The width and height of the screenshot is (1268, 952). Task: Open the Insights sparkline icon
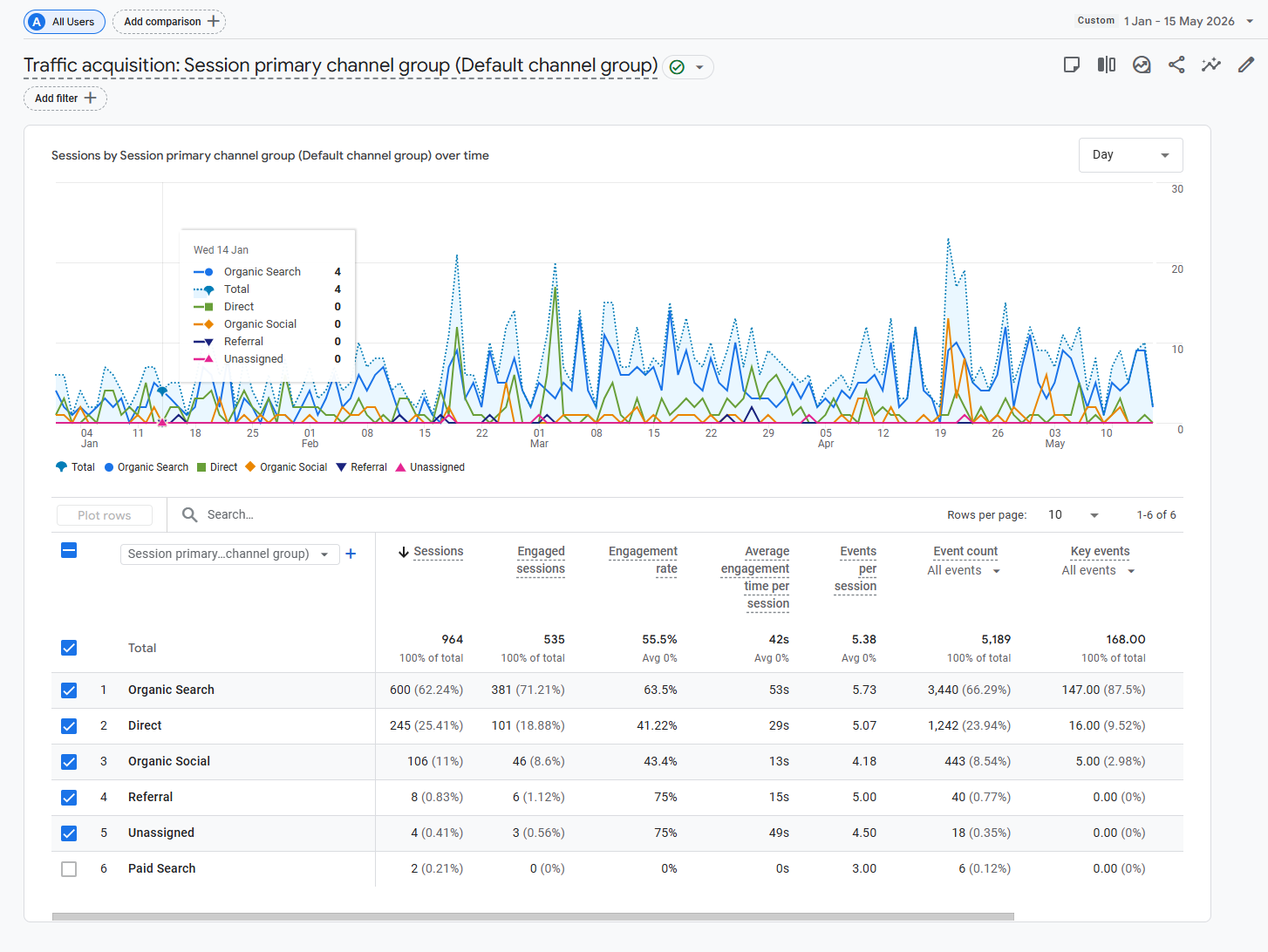click(x=1211, y=65)
